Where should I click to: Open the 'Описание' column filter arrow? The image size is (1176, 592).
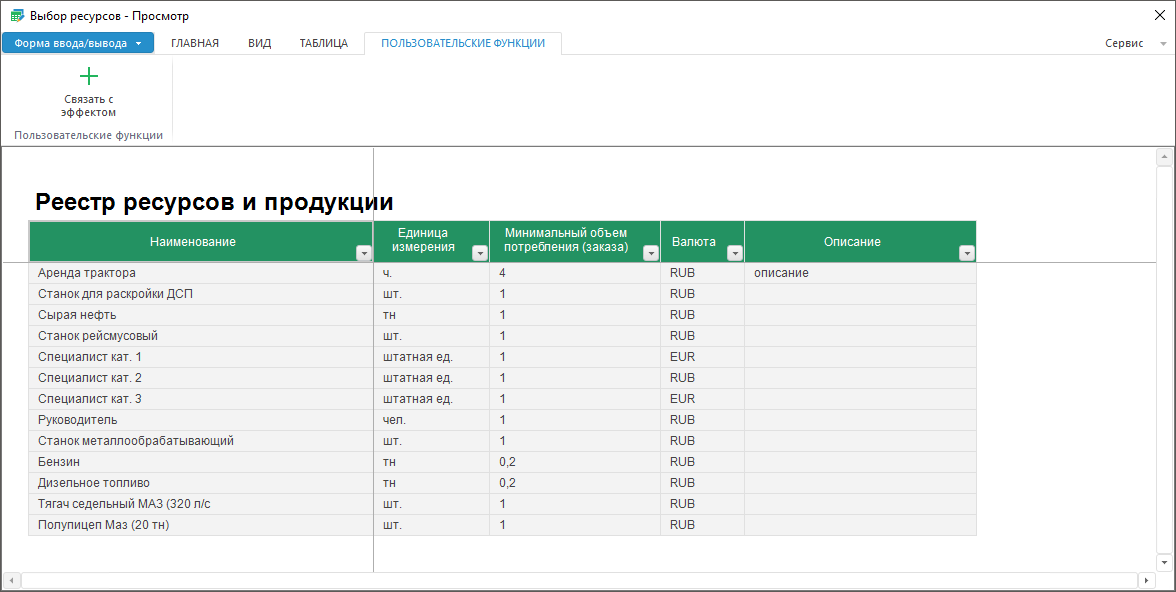(x=966, y=254)
